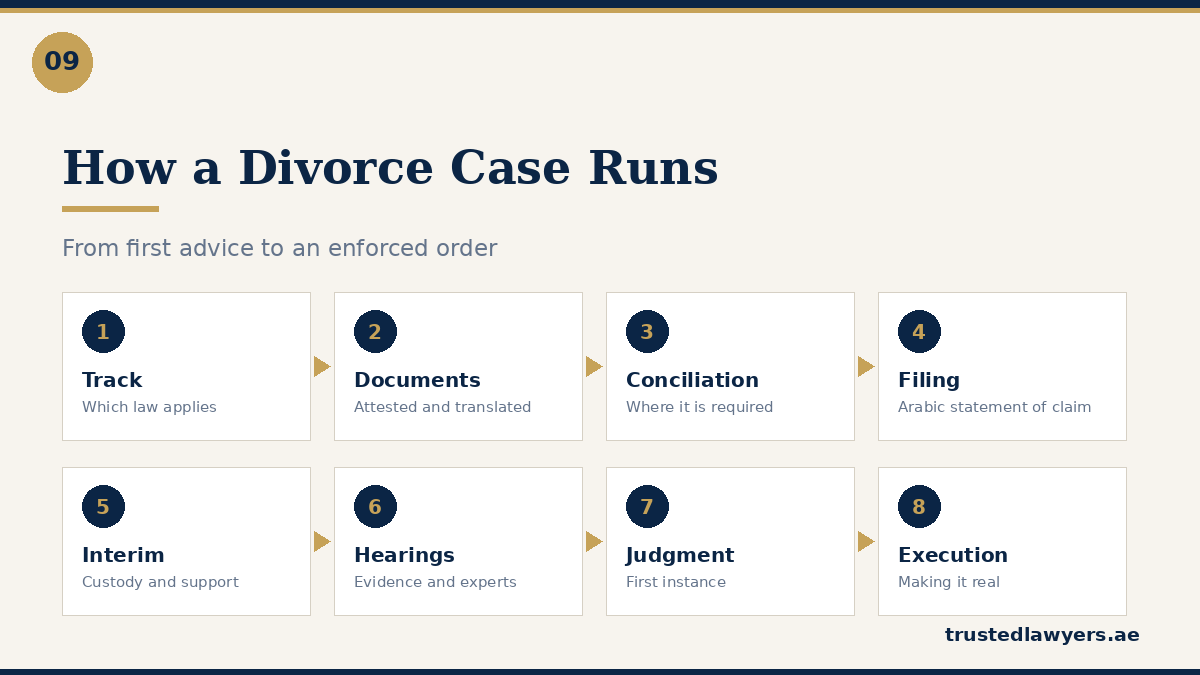Click the 'Conciliation' heading
1200x675 pixels.
(x=692, y=380)
